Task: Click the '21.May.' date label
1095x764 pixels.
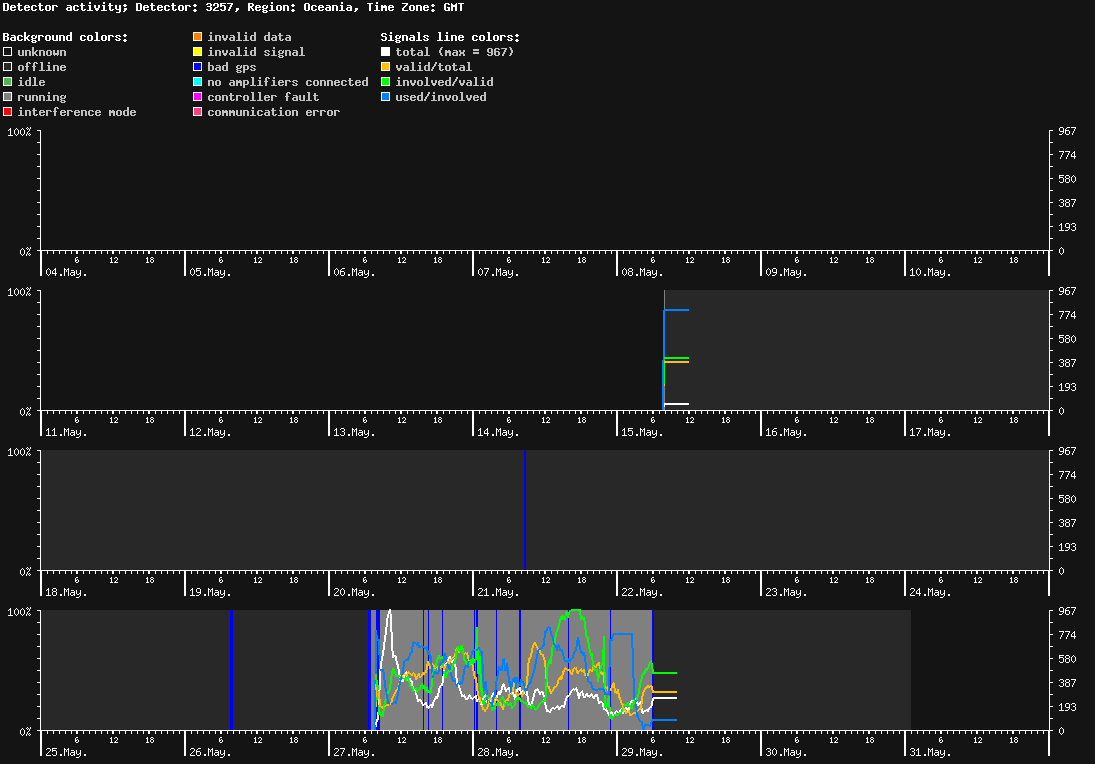Action: pos(498,592)
